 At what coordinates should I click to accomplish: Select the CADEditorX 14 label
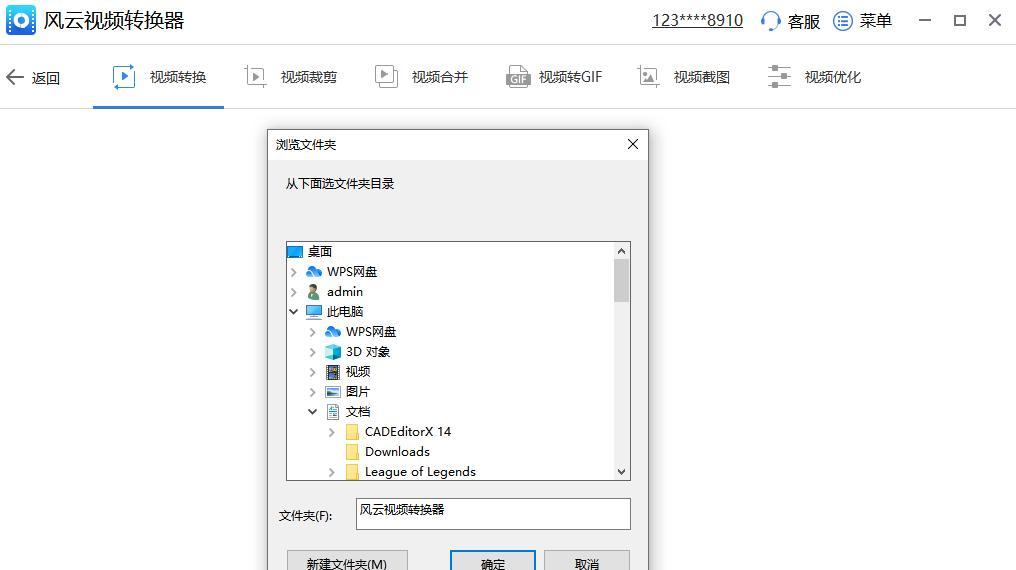coord(408,432)
